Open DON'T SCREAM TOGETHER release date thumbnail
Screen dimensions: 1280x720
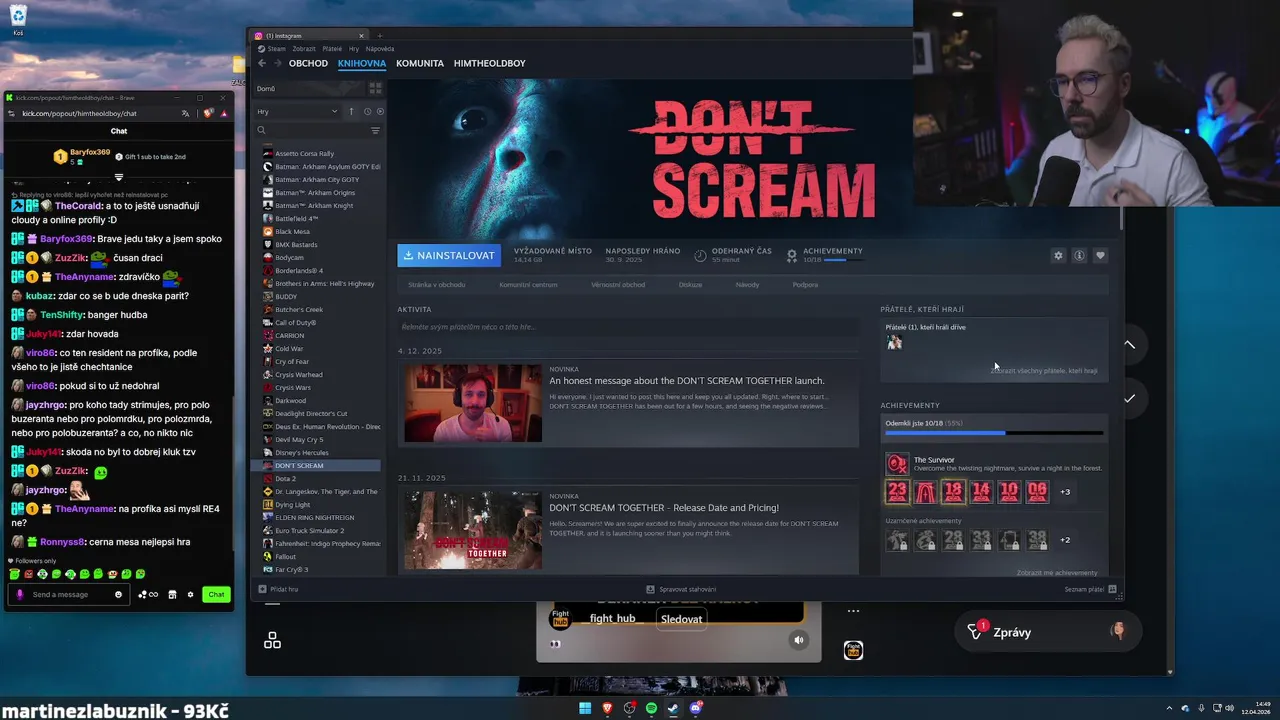(473, 530)
